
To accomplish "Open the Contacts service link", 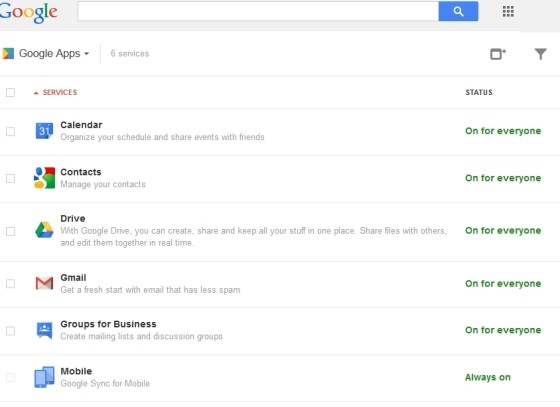I will click(81, 172).
